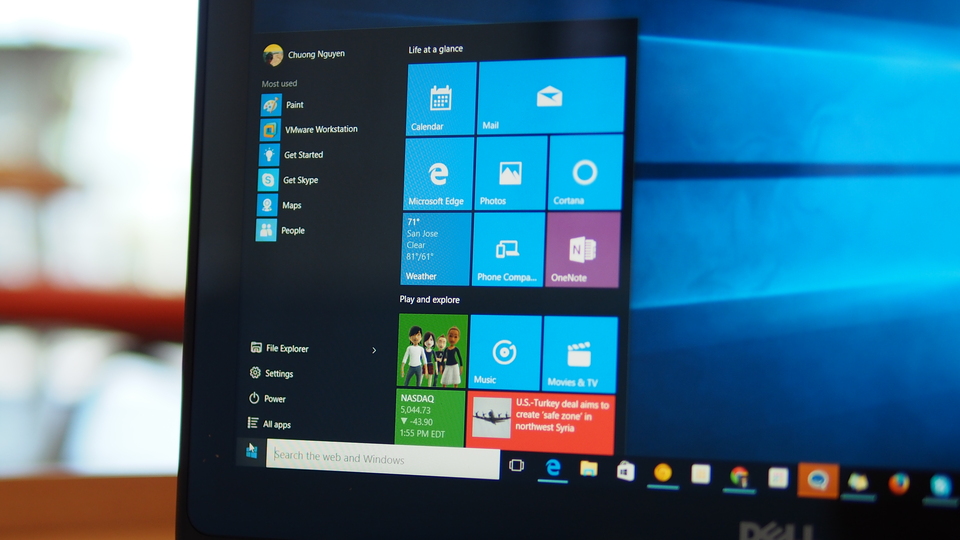Click the Life at a glance group heading

click(436, 50)
